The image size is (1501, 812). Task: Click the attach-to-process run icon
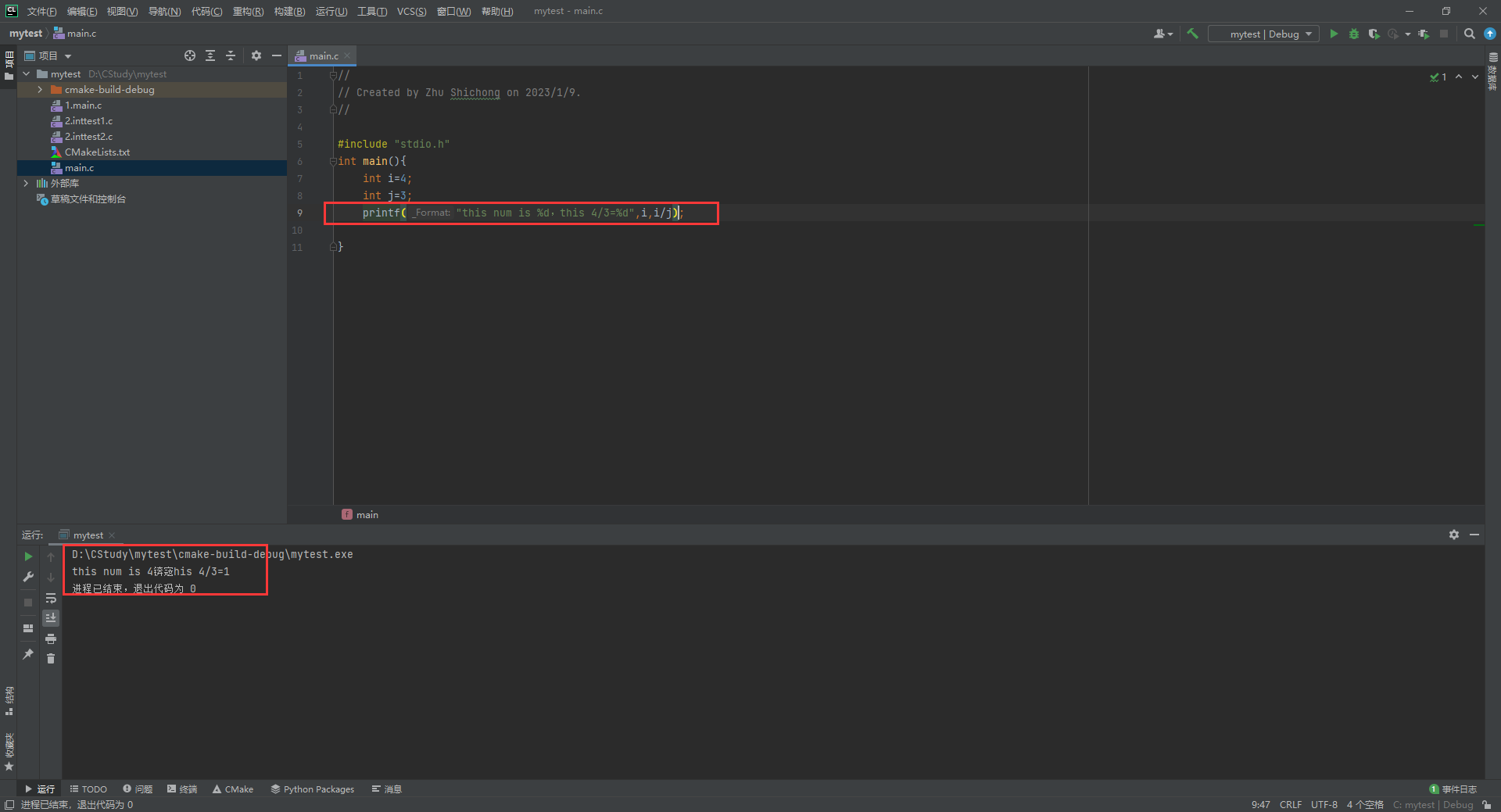pos(1424,34)
